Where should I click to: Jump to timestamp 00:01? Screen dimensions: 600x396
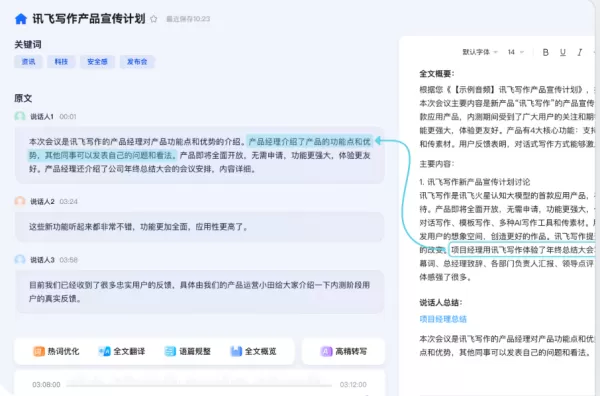(x=68, y=117)
